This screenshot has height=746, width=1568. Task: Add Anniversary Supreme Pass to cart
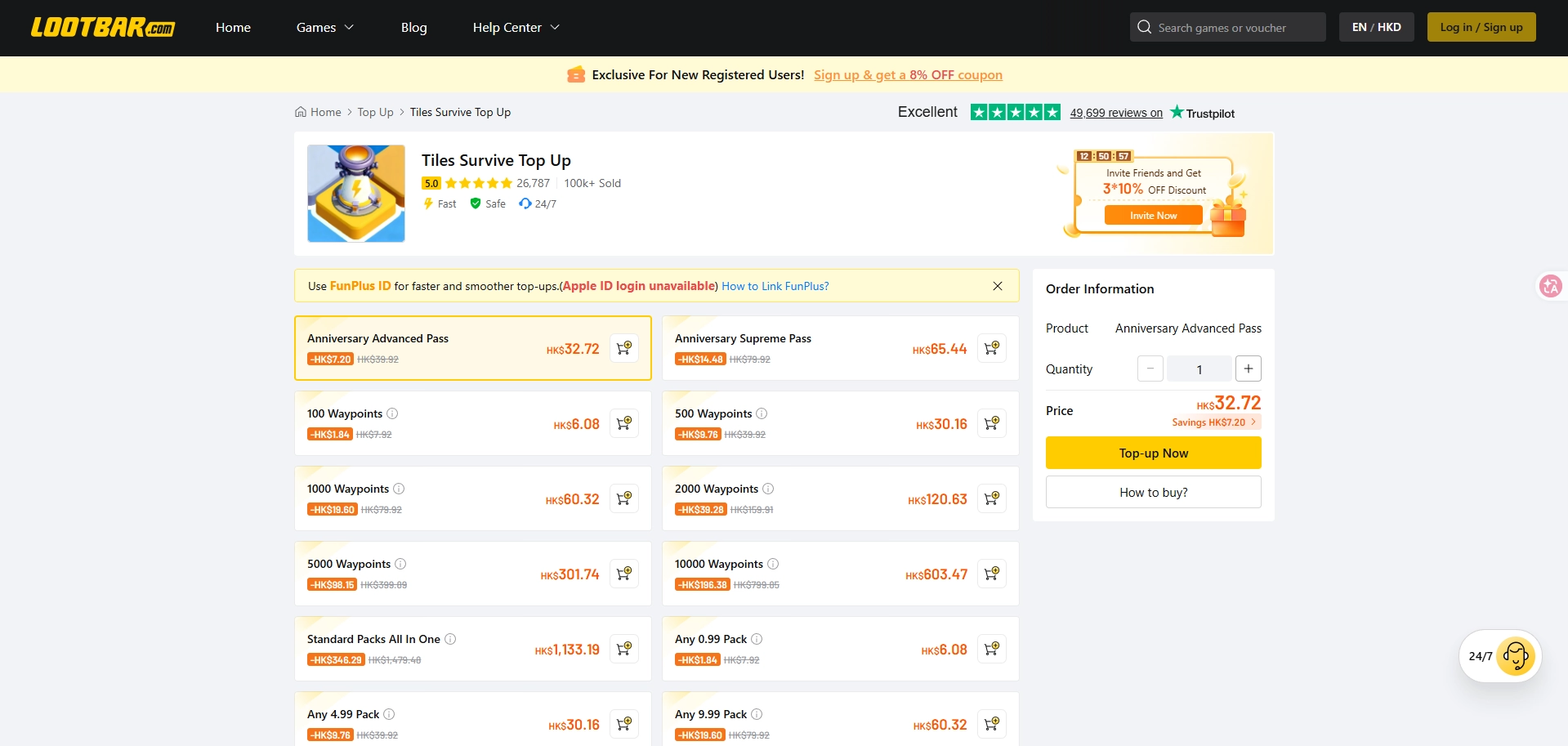[992, 348]
